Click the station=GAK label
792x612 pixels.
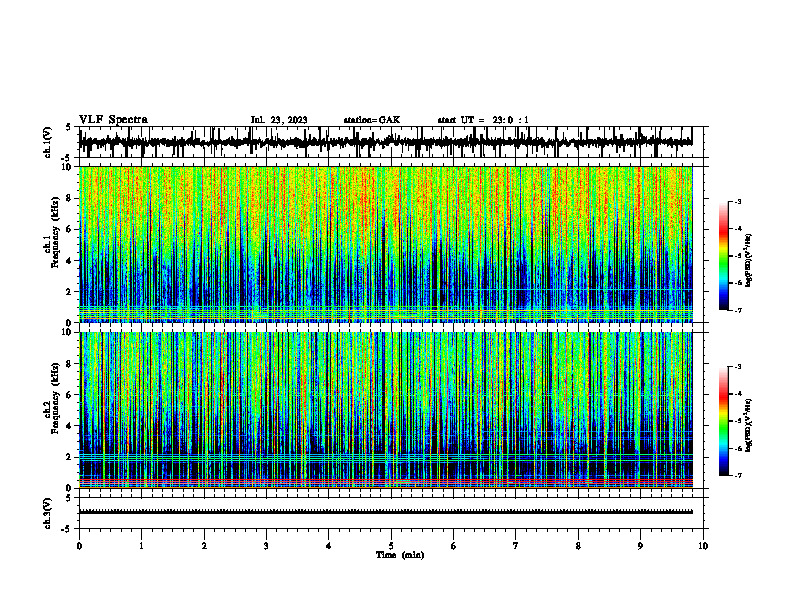click(x=372, y=120)
